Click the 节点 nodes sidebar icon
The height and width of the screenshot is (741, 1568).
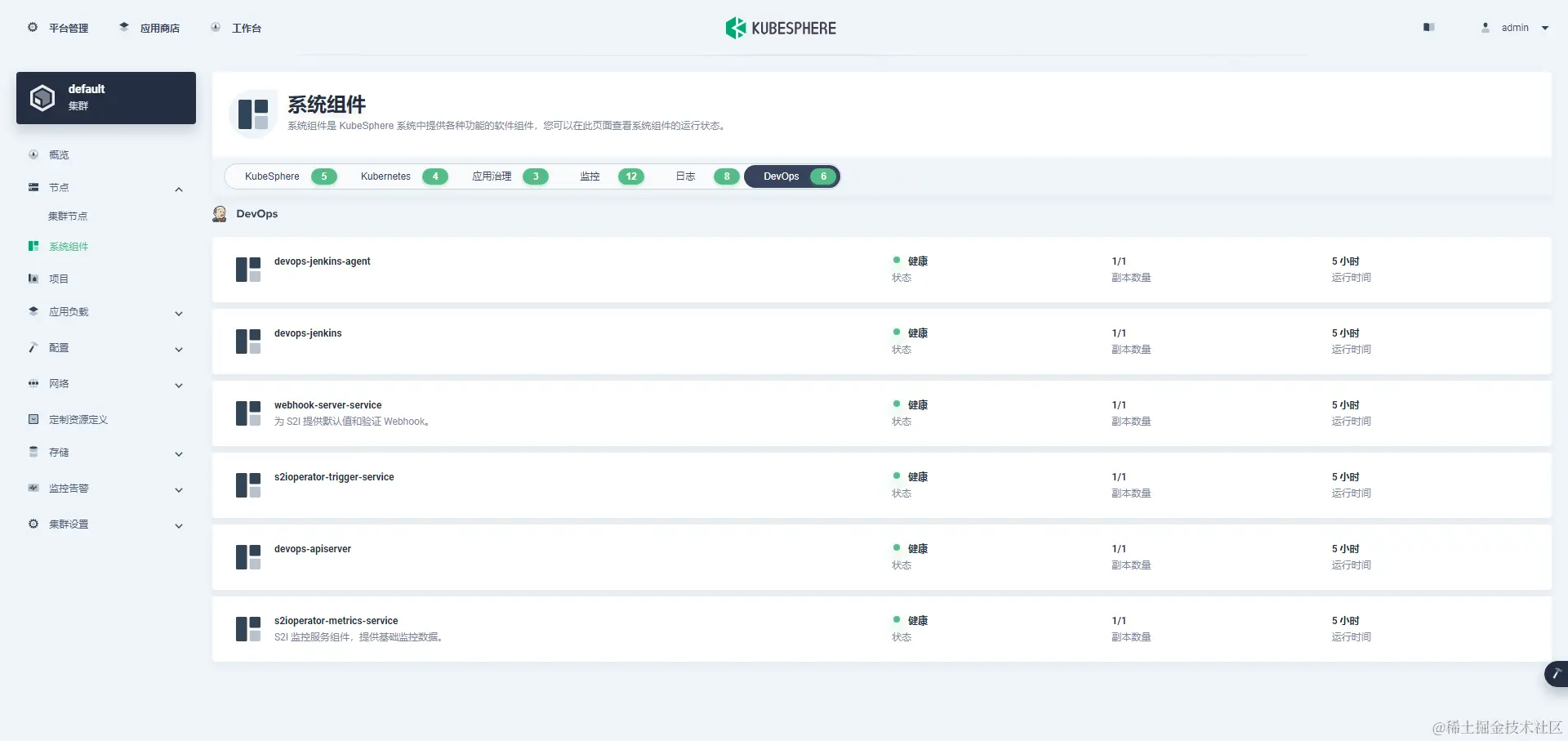(33, 187)
